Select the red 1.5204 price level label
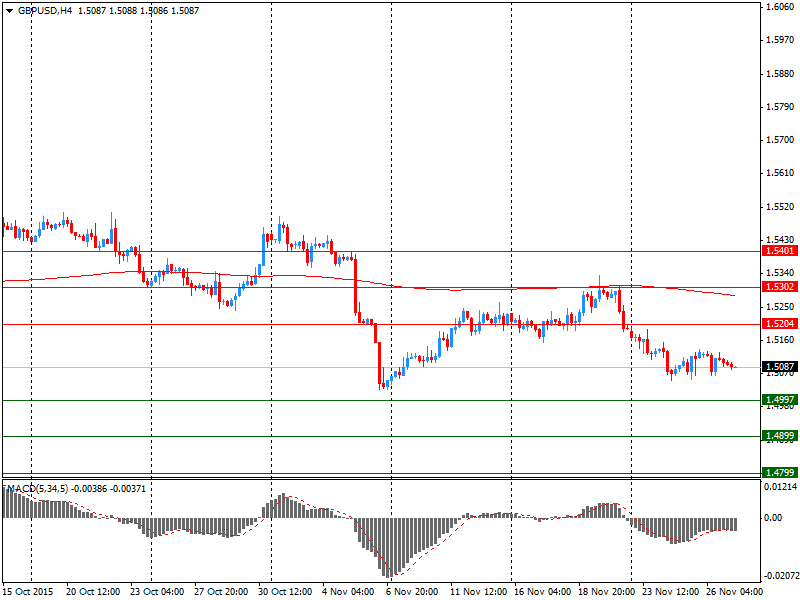 pos(780,323)
